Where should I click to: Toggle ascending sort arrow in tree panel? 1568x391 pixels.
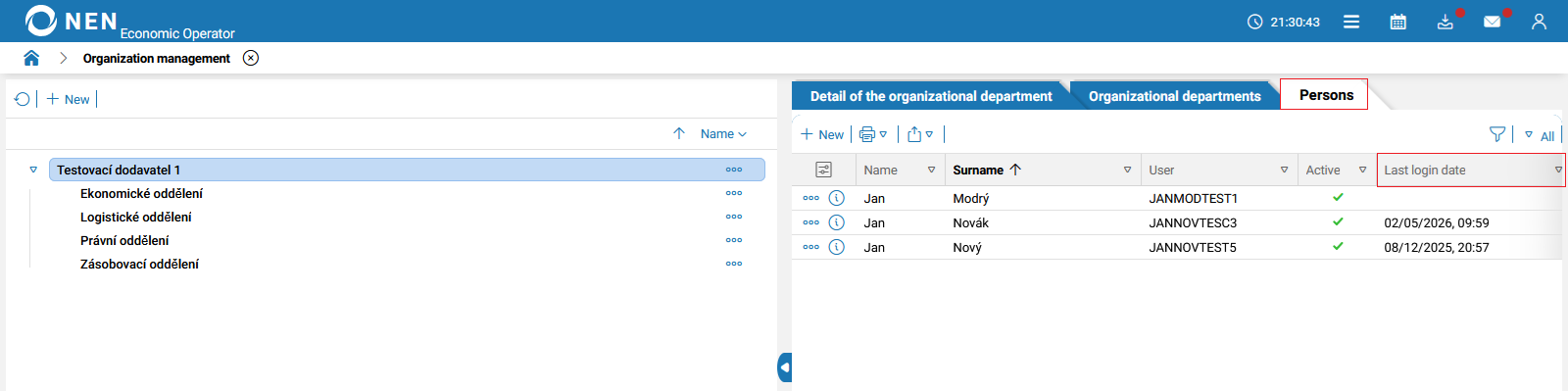(x=679, y=133)
